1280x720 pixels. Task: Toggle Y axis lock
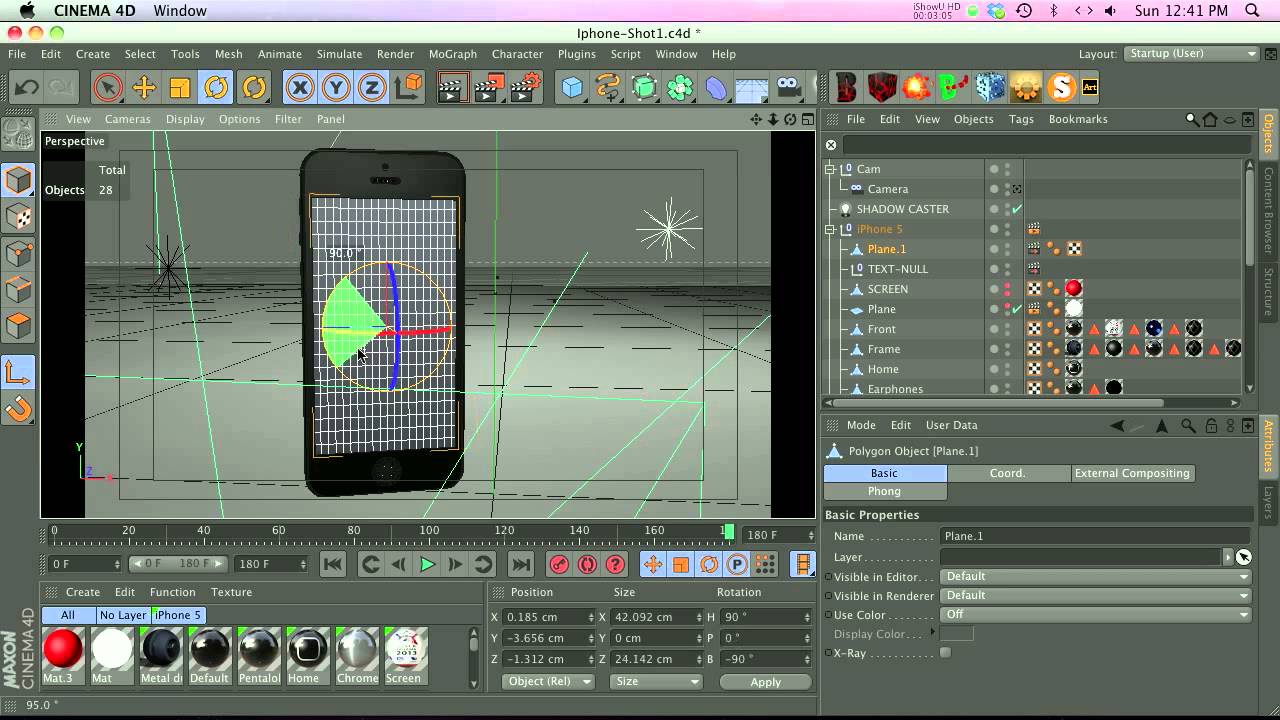point(336,88)
